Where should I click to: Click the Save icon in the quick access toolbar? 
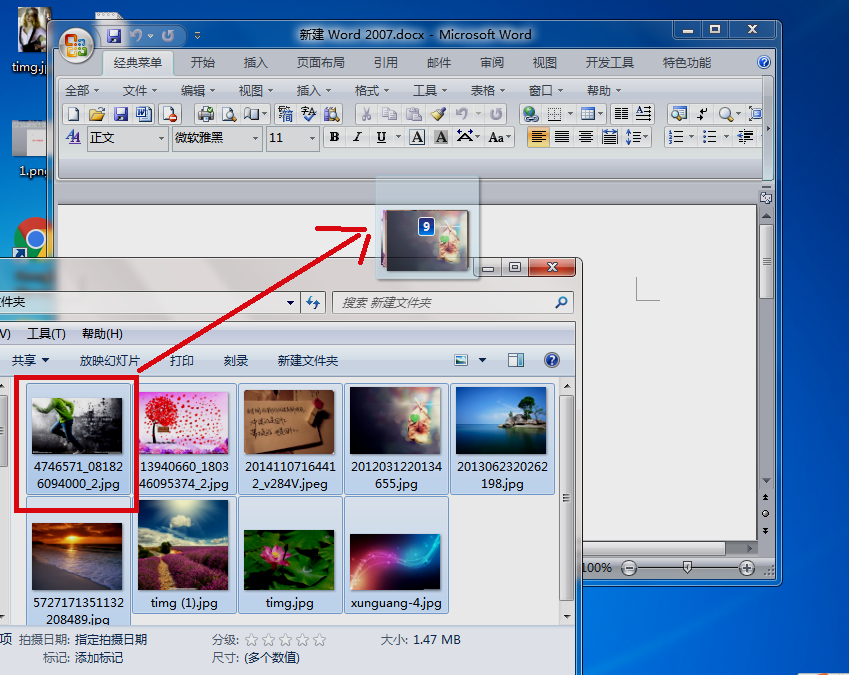[x=114, y=36]
